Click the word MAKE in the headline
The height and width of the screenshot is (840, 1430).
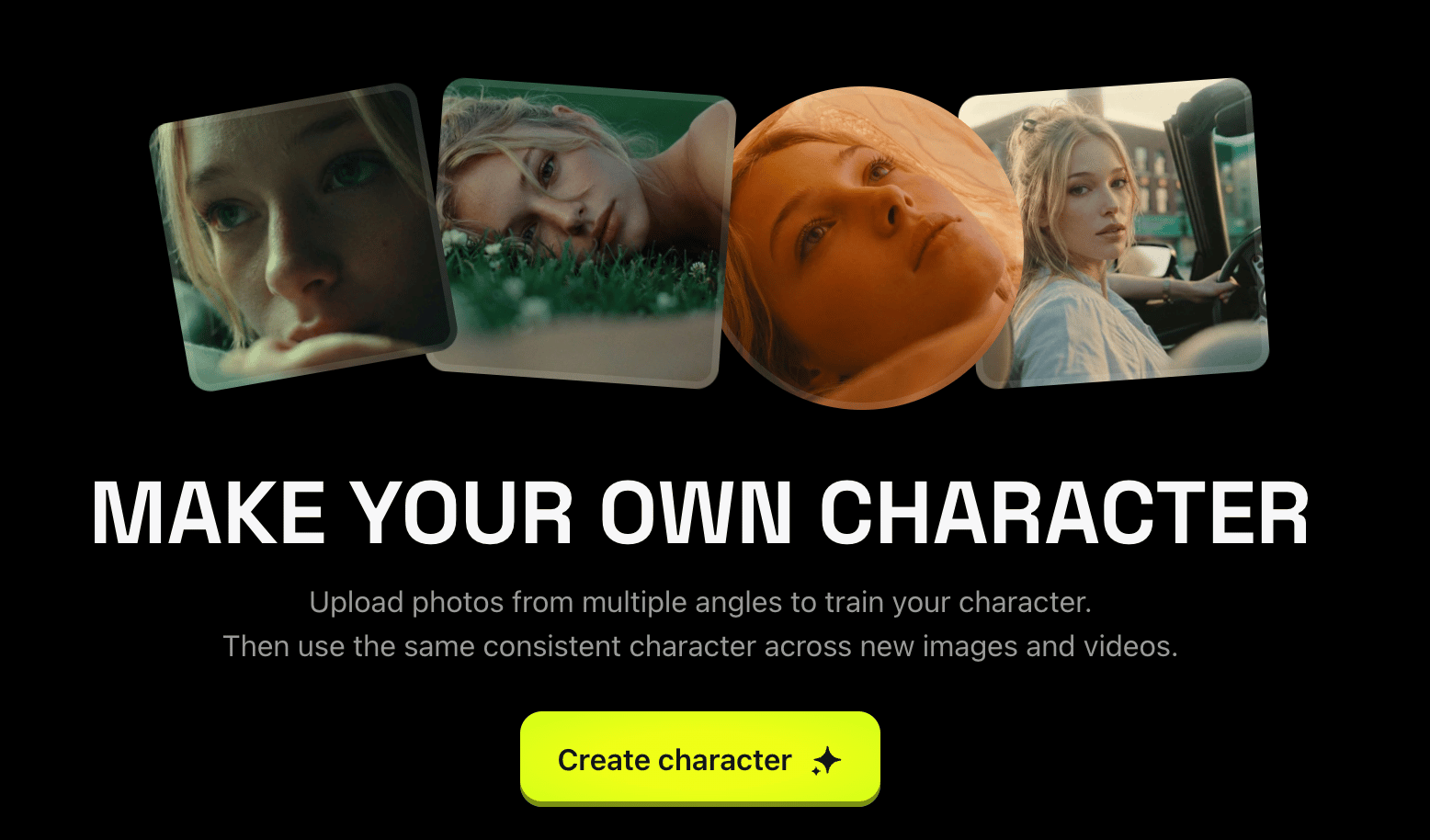(209, 515)
